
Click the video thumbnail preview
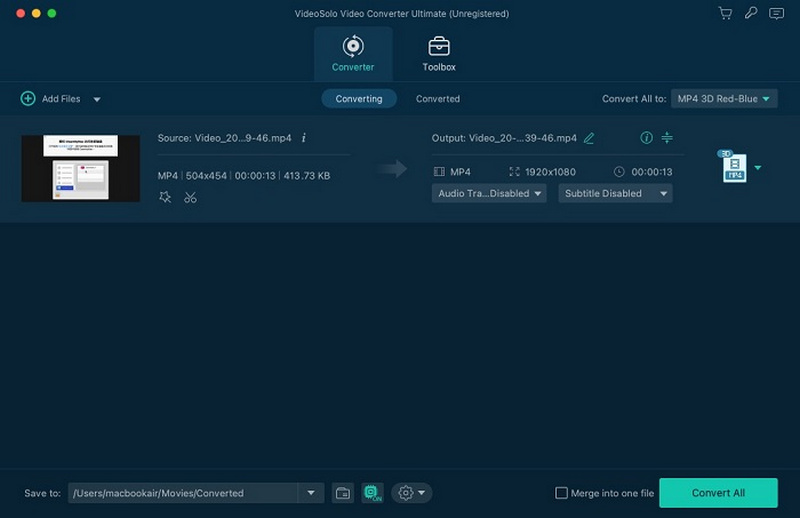coord(81,168)
